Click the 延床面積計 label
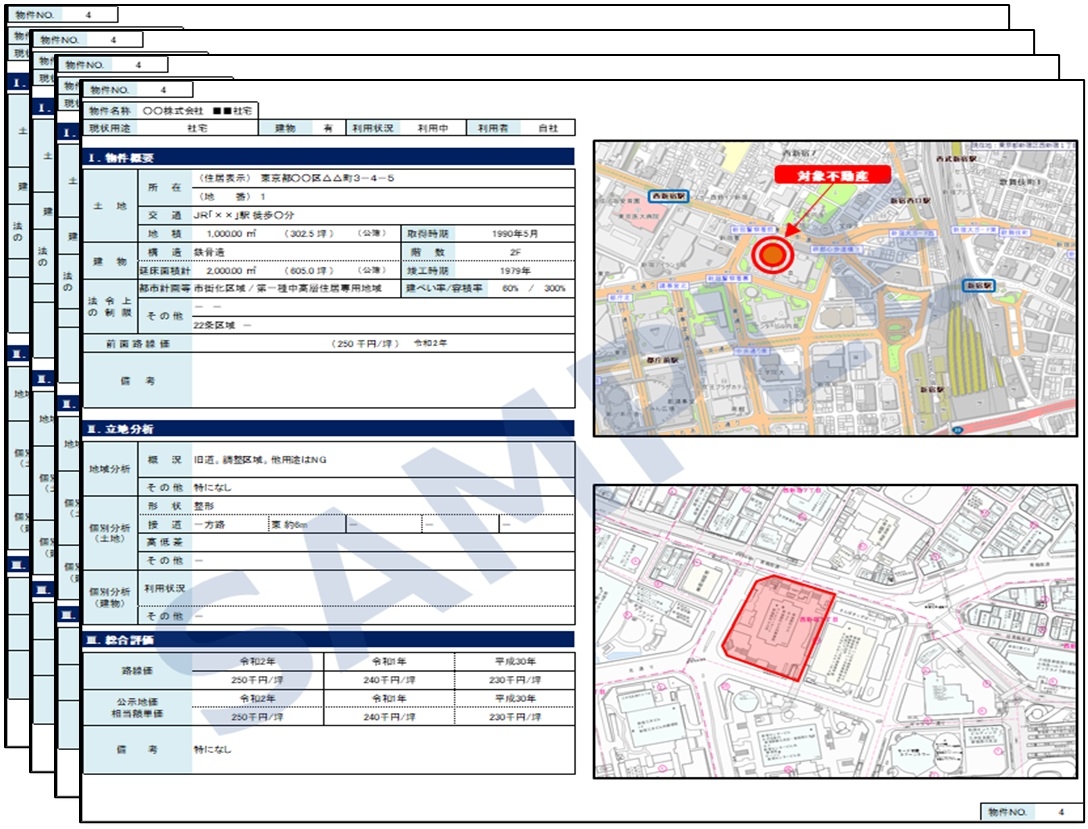Screen dimensions: 1088x829 tap(164, 271)
